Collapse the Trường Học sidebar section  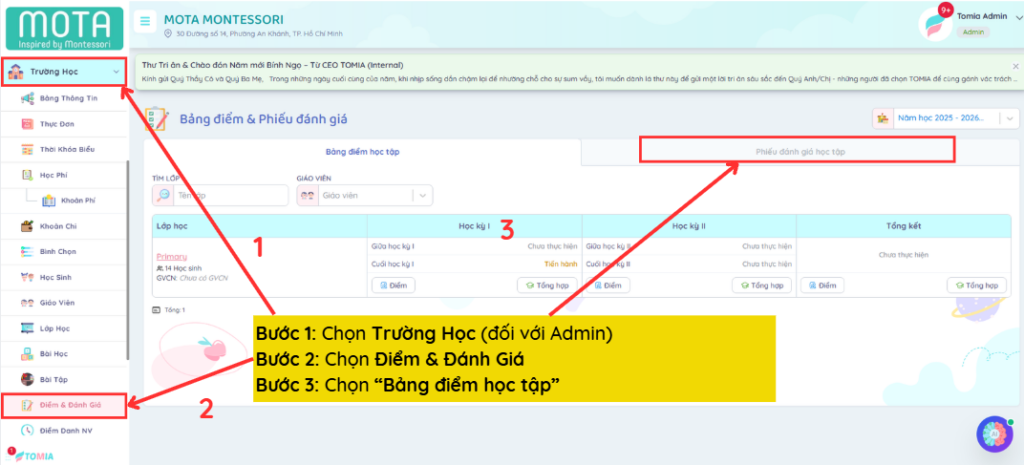coord(116,72)
